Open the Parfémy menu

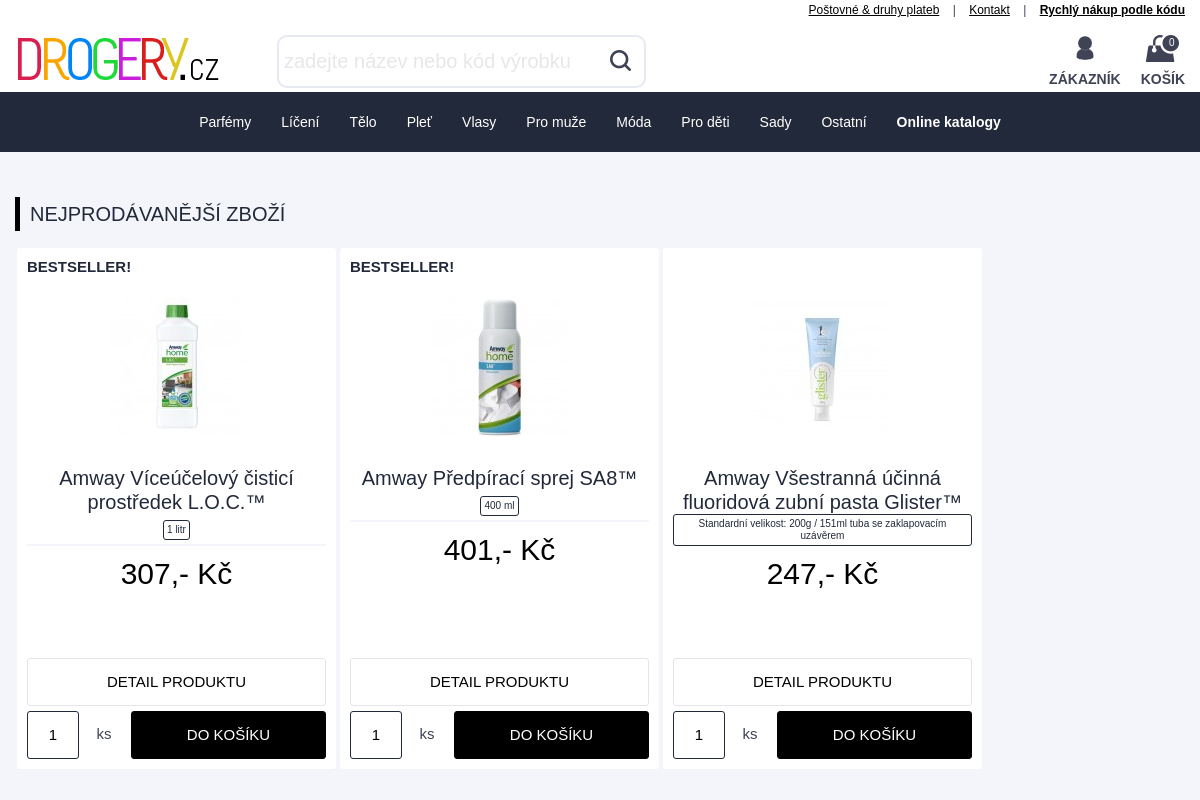coord(225,122)
